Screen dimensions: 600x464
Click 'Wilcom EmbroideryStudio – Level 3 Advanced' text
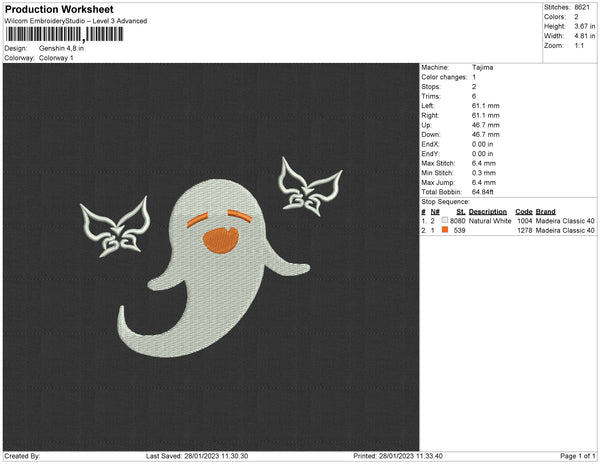76,21
